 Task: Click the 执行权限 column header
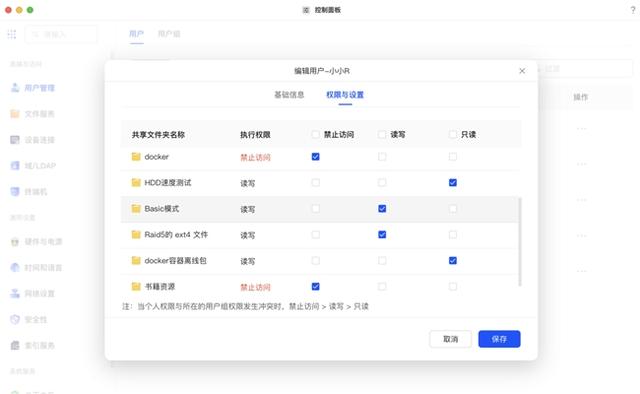click(x=255, y=135)
